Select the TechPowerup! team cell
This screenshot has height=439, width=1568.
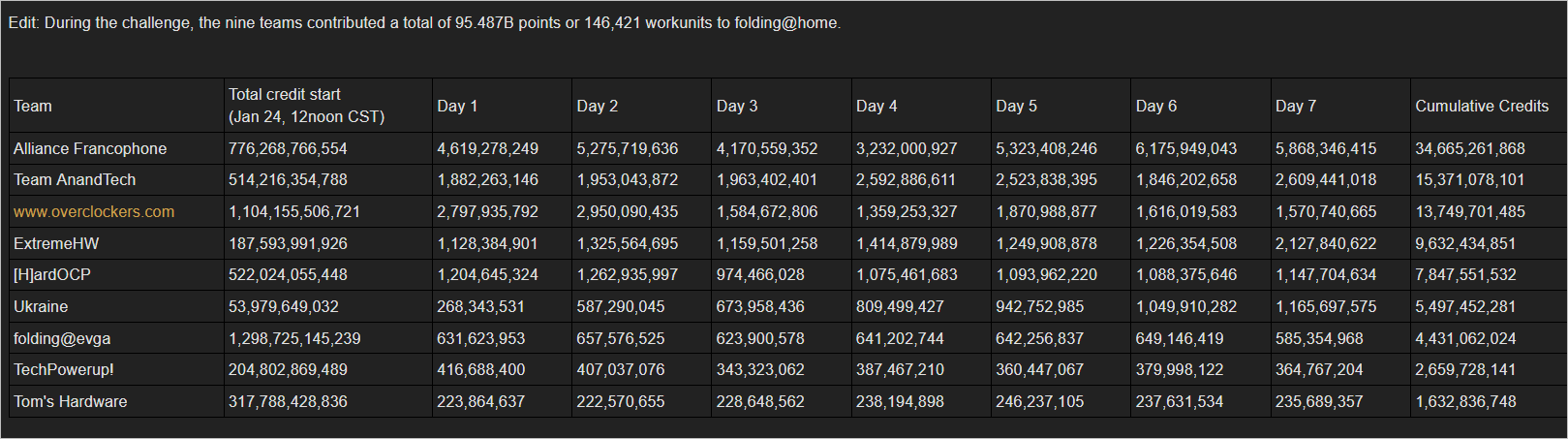(x=64, y=369)
